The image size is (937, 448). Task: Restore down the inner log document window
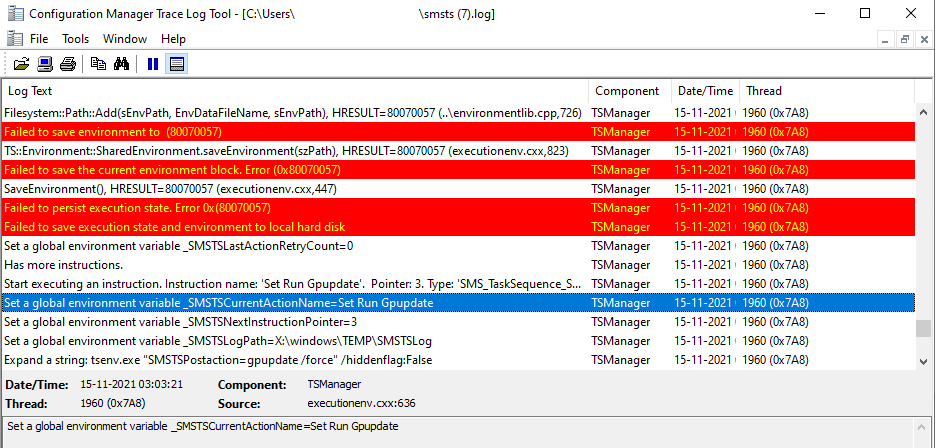point(904,39)
